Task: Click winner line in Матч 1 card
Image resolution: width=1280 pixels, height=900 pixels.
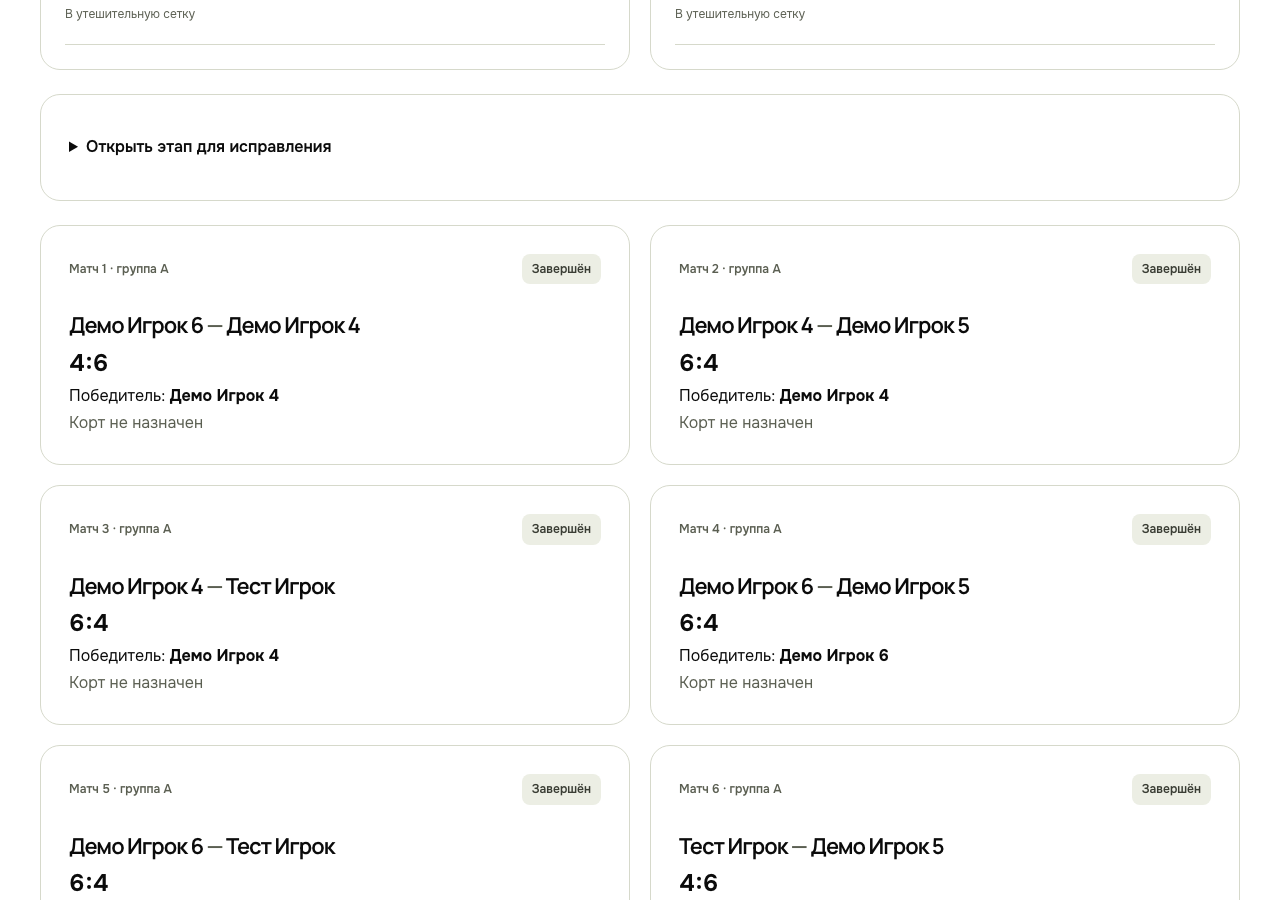Action: (x=174, y=395)
